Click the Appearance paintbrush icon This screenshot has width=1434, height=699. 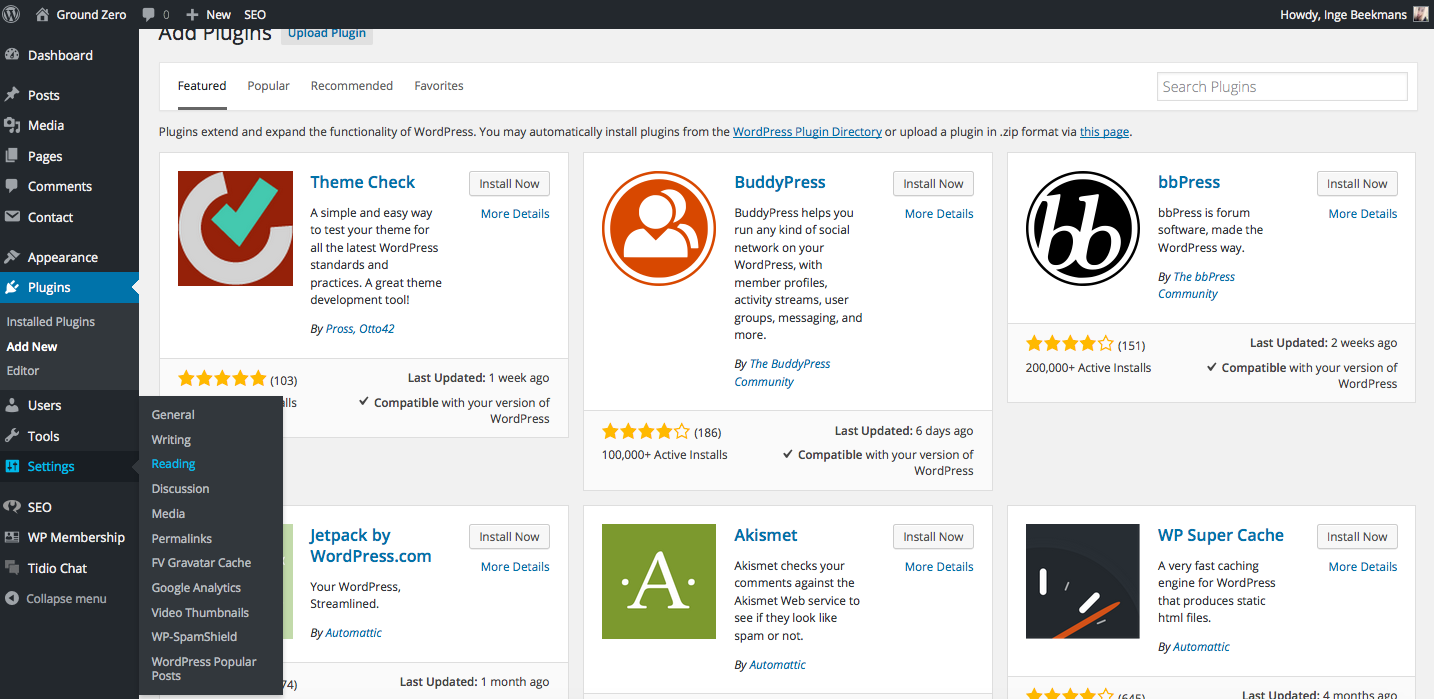click(12, 257)
